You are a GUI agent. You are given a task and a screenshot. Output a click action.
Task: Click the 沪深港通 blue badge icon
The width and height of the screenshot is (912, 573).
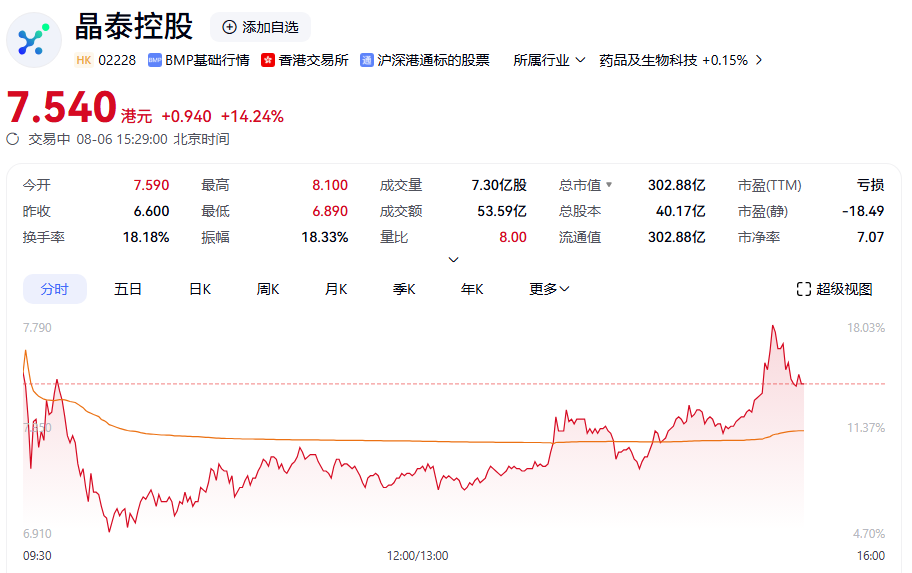[x=367, y=60]
